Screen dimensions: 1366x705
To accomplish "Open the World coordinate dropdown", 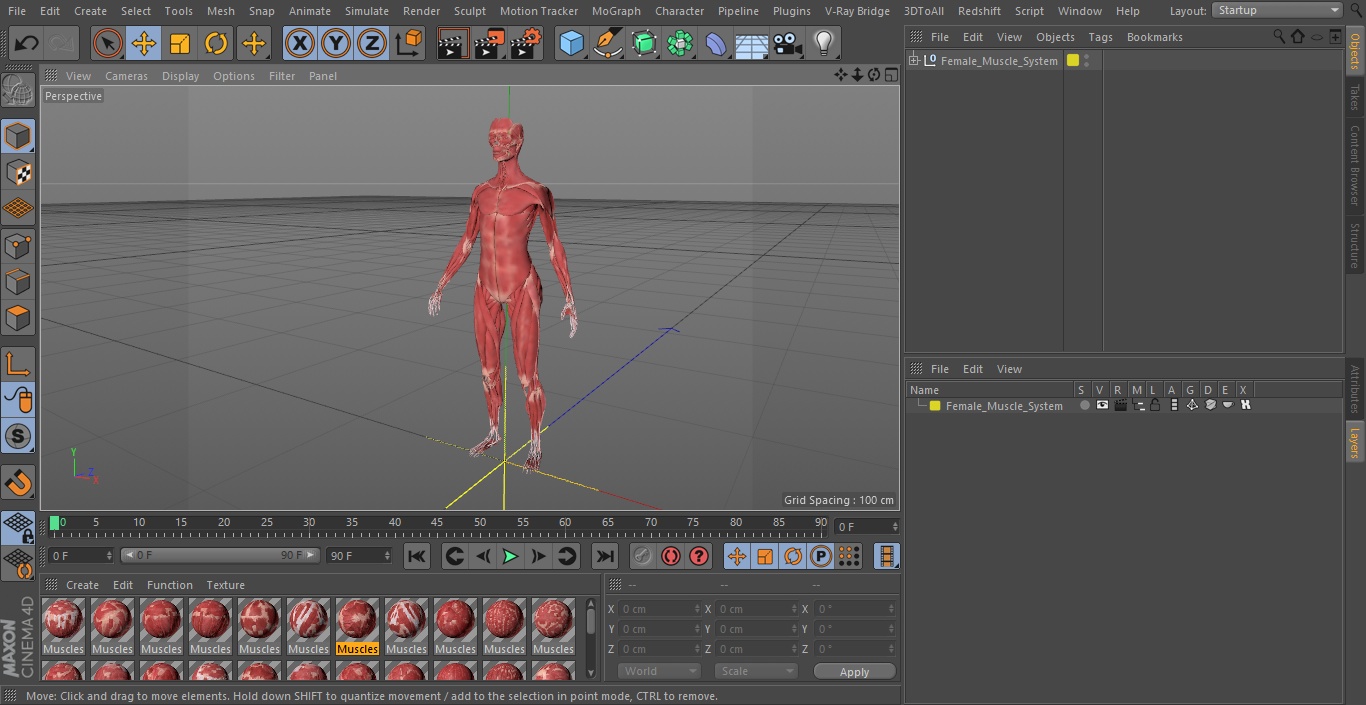I will [659, 671].
